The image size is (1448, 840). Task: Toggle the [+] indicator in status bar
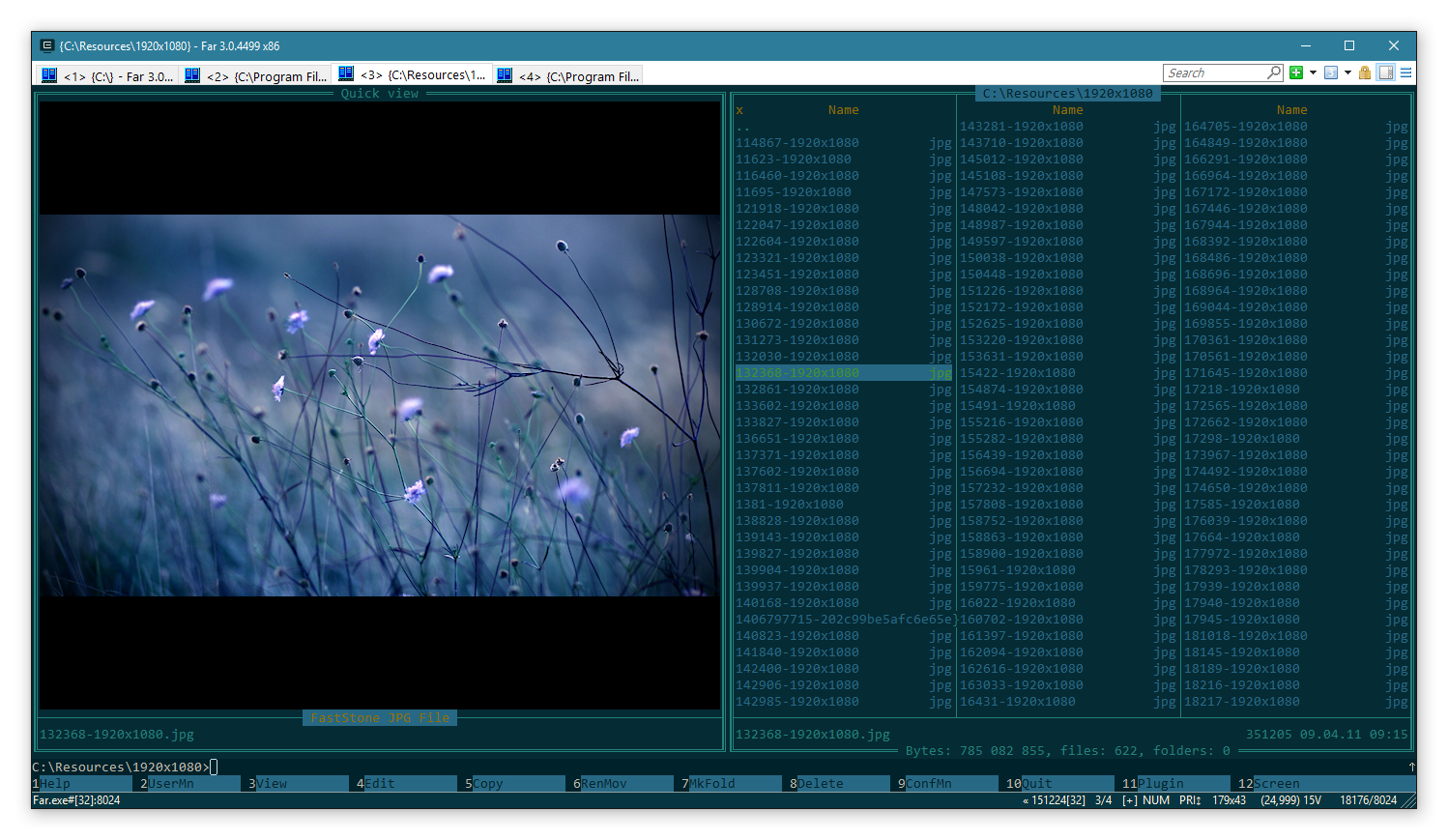(x=1129, y=800)
